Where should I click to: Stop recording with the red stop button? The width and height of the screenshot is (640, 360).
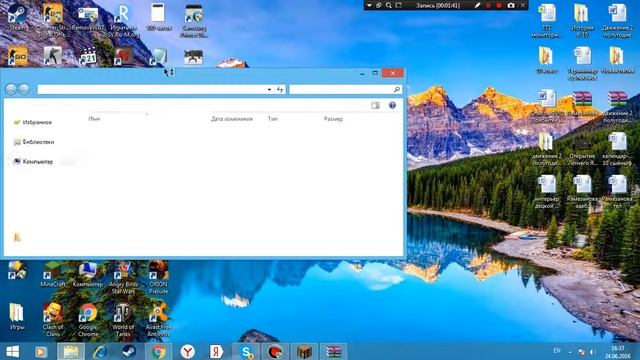499,5
